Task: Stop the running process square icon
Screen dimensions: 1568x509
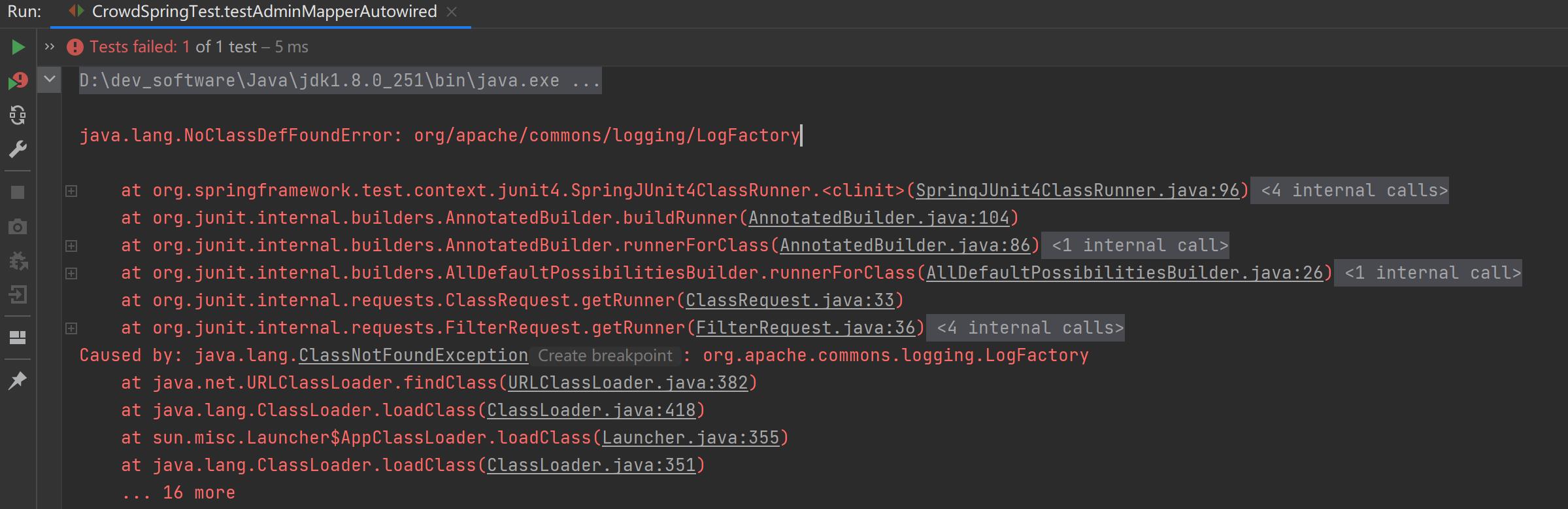Action: tap(18, 192)
